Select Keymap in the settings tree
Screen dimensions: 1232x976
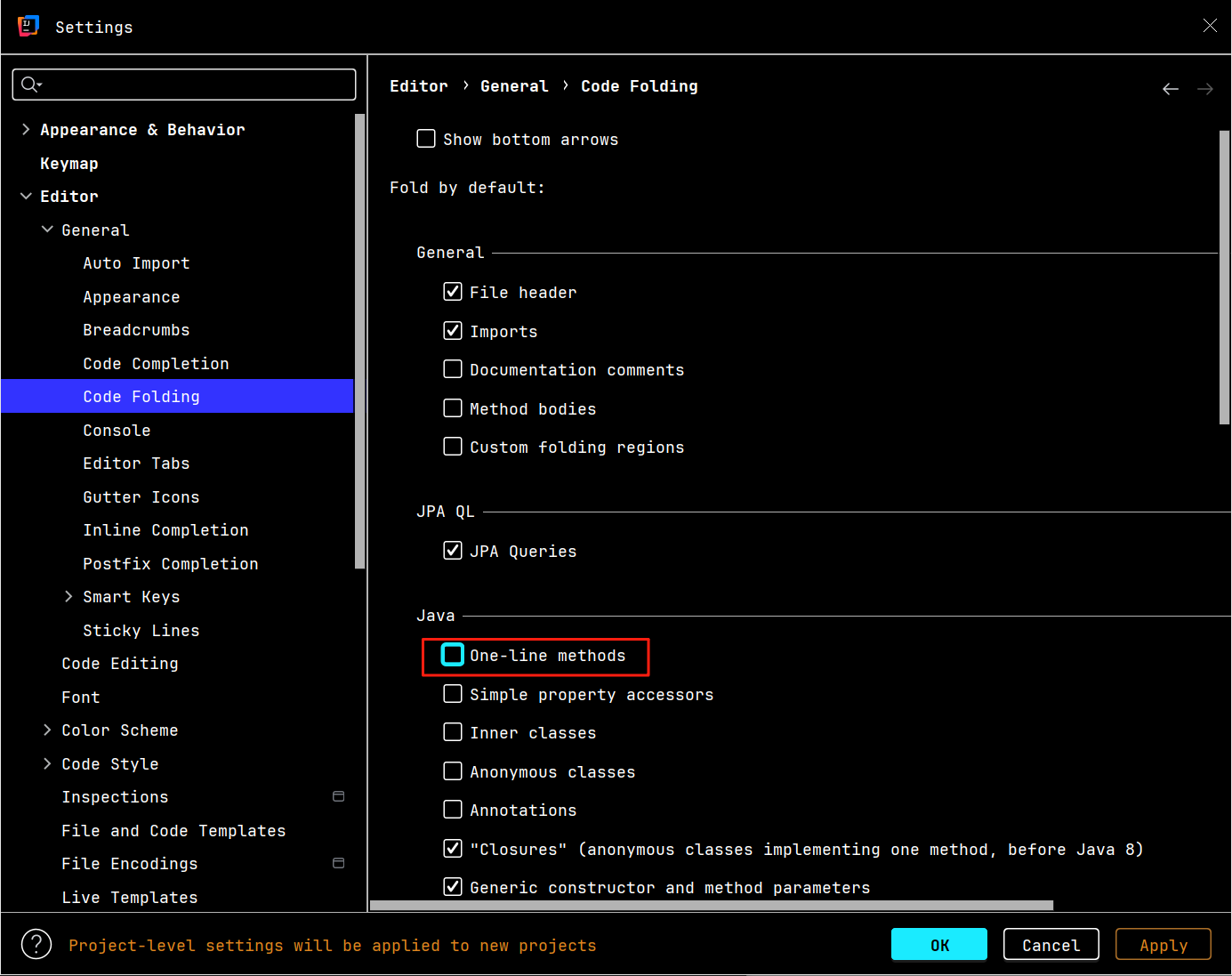(x=69, y=164)
